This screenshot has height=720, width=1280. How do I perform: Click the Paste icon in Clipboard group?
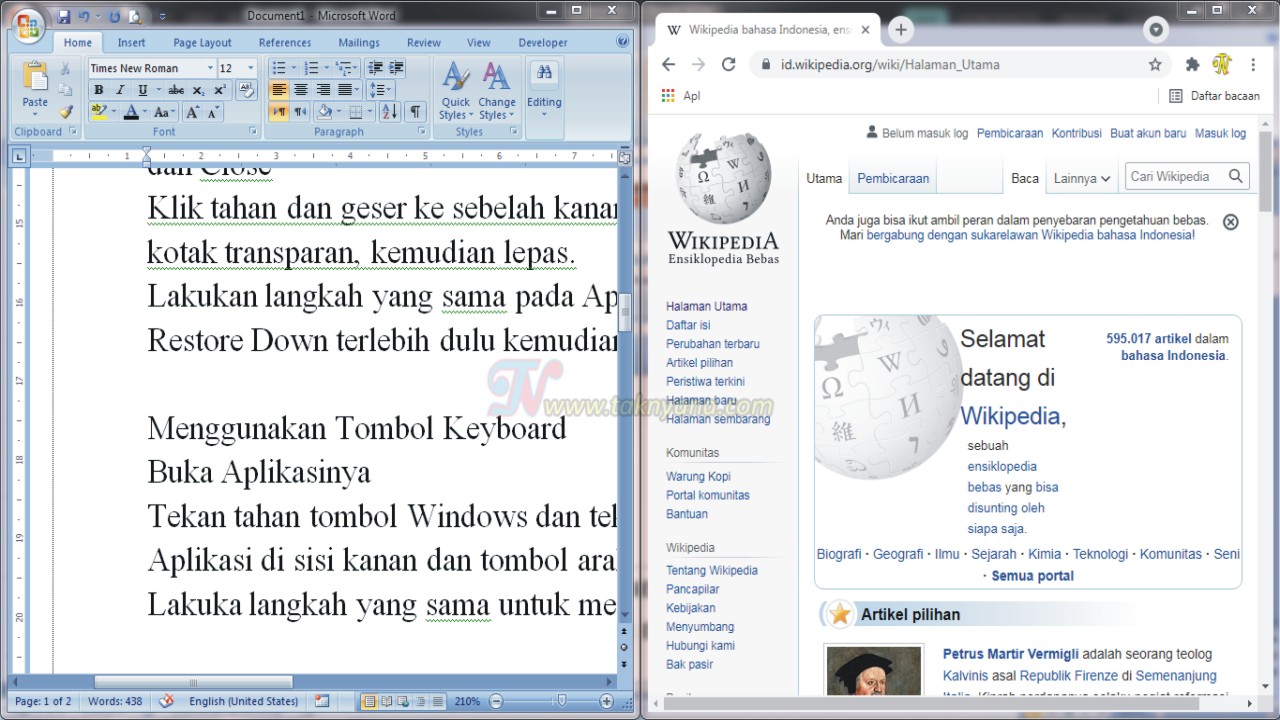click(x=35, y=77)
